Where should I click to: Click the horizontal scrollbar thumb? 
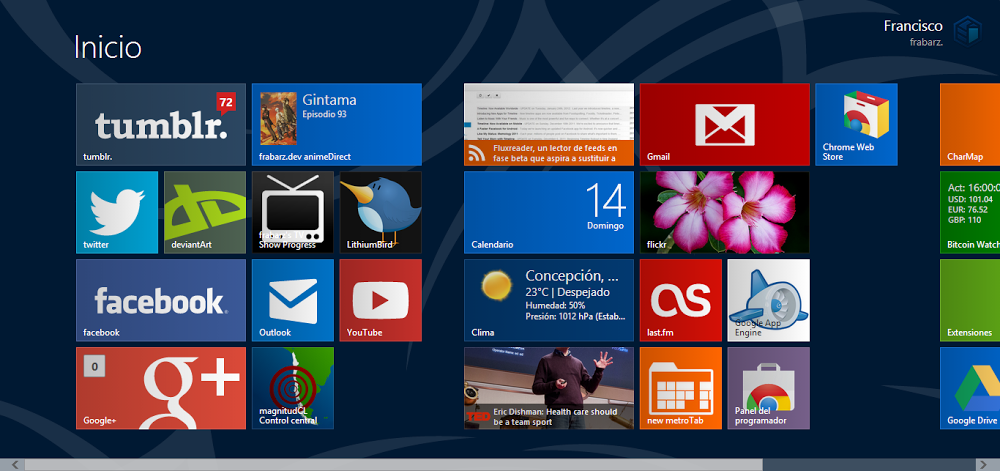click(391, 465)
